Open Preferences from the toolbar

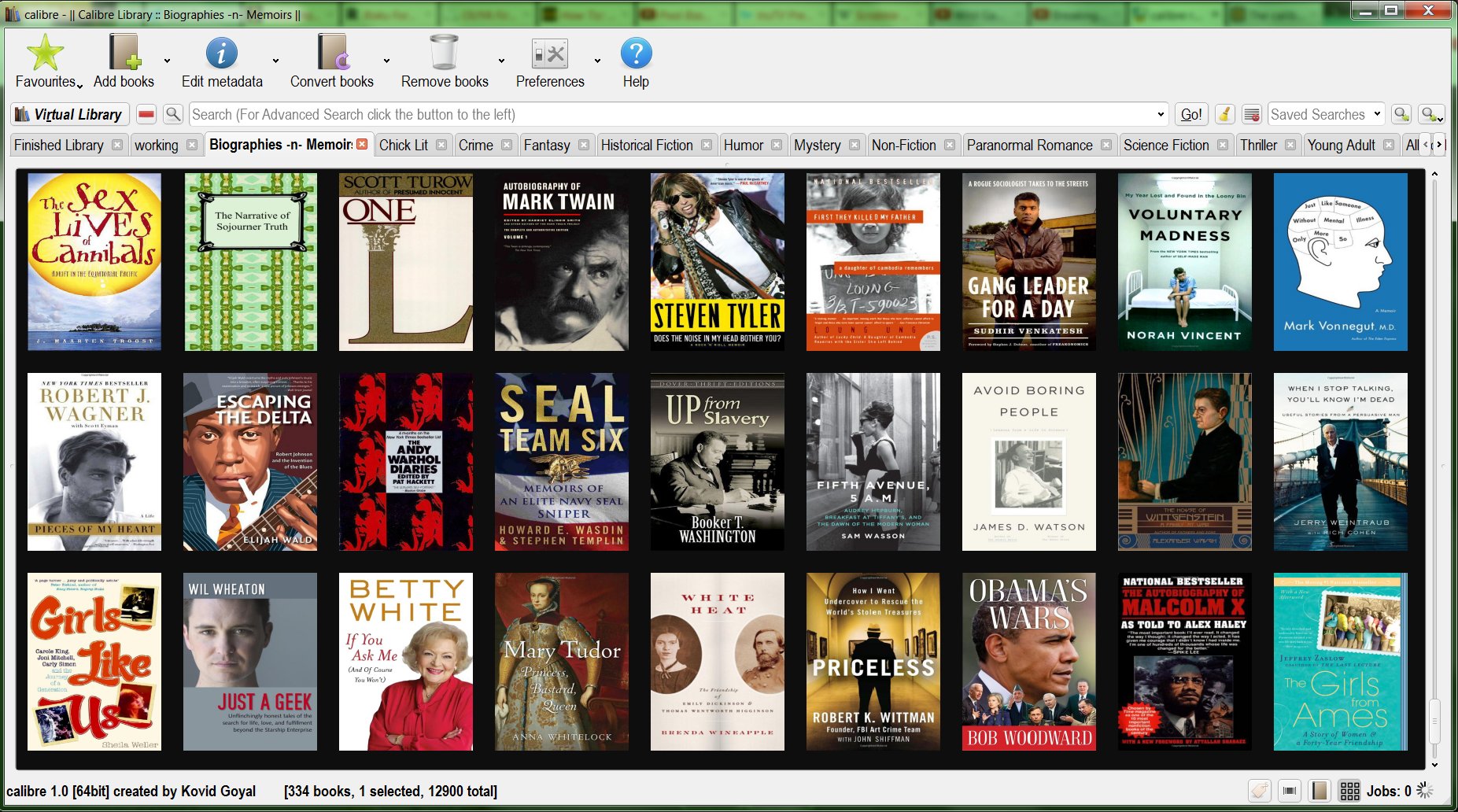(549, 54)
